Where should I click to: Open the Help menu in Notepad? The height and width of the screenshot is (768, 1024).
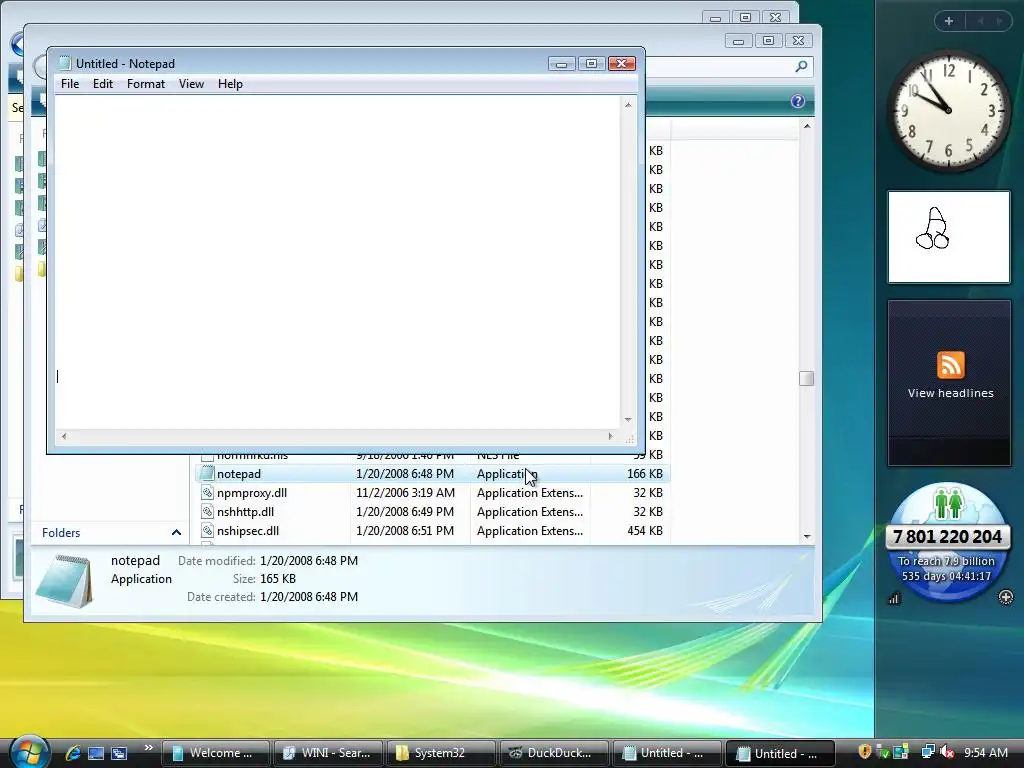coord(230,84)
